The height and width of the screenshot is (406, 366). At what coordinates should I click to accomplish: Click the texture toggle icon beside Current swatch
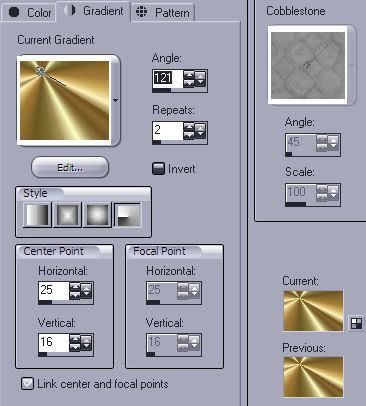click(356, 323)
